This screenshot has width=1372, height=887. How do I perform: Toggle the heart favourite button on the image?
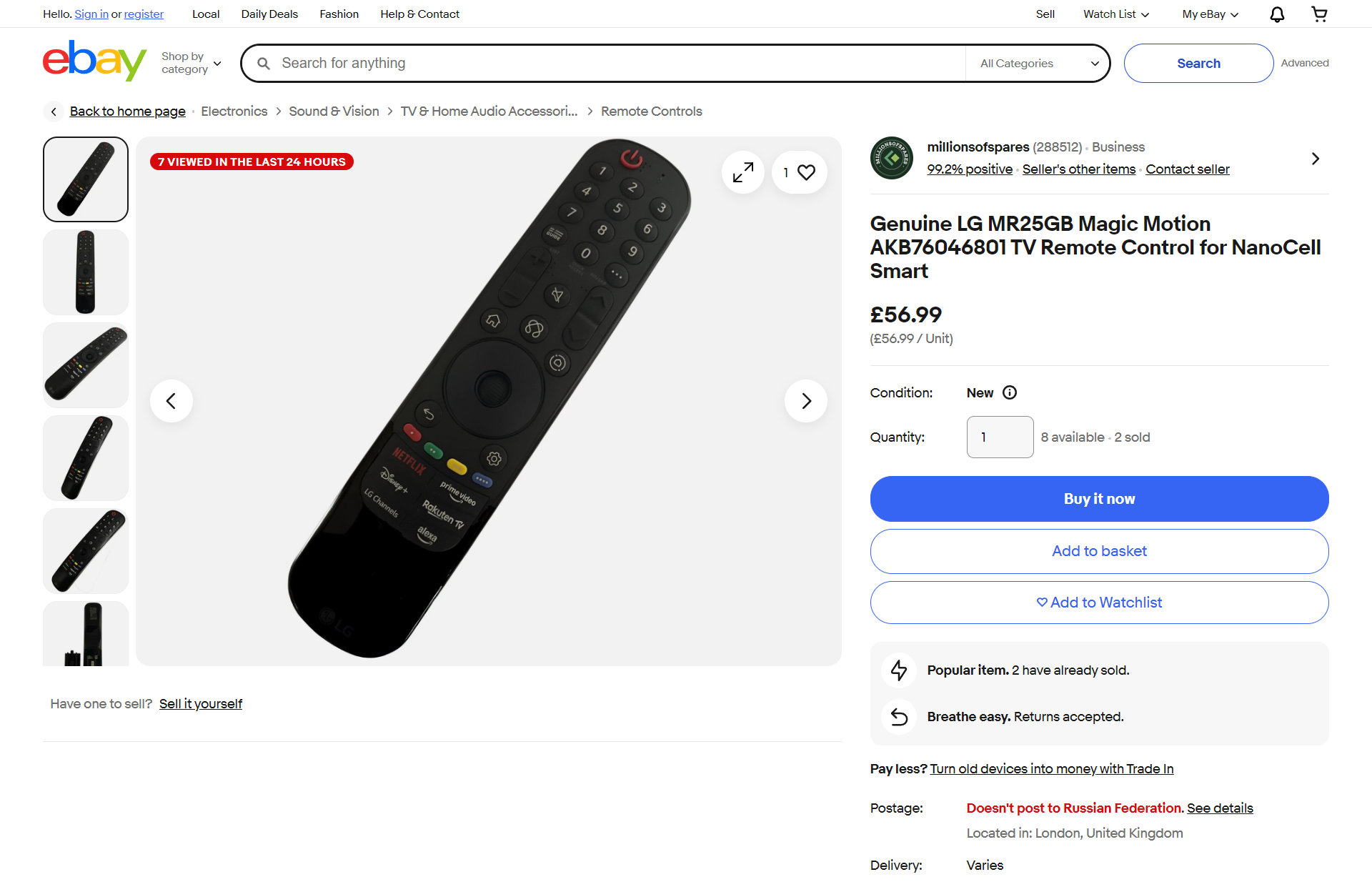[800, 172]
